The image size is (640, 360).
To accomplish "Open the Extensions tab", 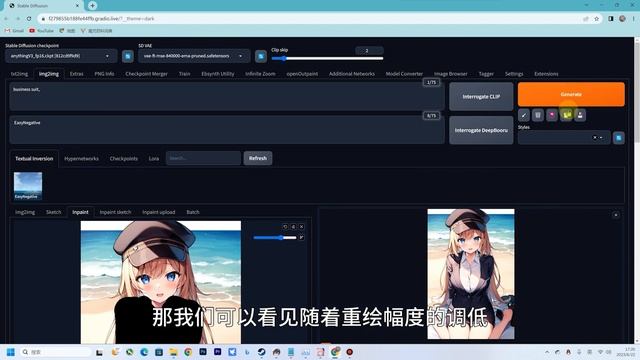I will (546, 74).
